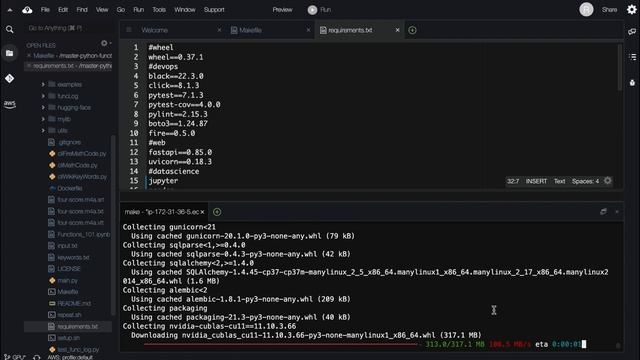Expand the utils folder
This screenshot has width=640, height=360.
point(43,130)
